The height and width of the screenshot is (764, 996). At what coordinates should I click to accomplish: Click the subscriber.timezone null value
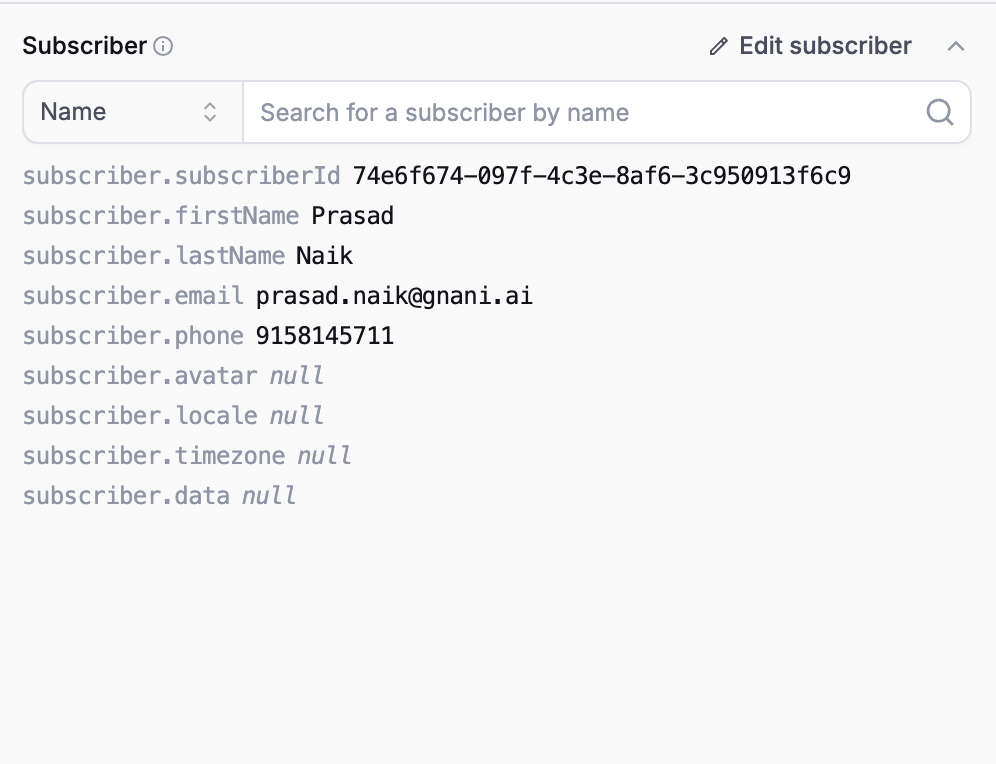click(x=325, y=456)
